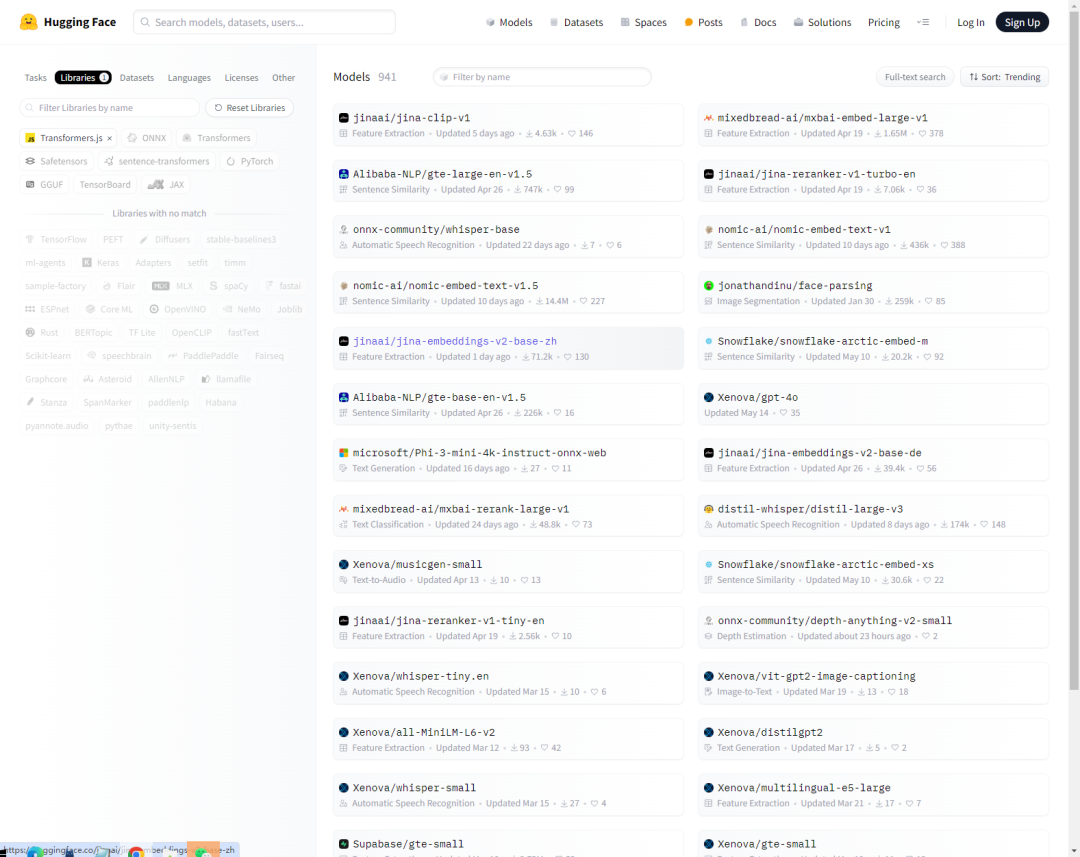Open the Xenova/whisper-tiny.en model card
The width and height of the screenshot is (1080, 857).
pos(508,683)
